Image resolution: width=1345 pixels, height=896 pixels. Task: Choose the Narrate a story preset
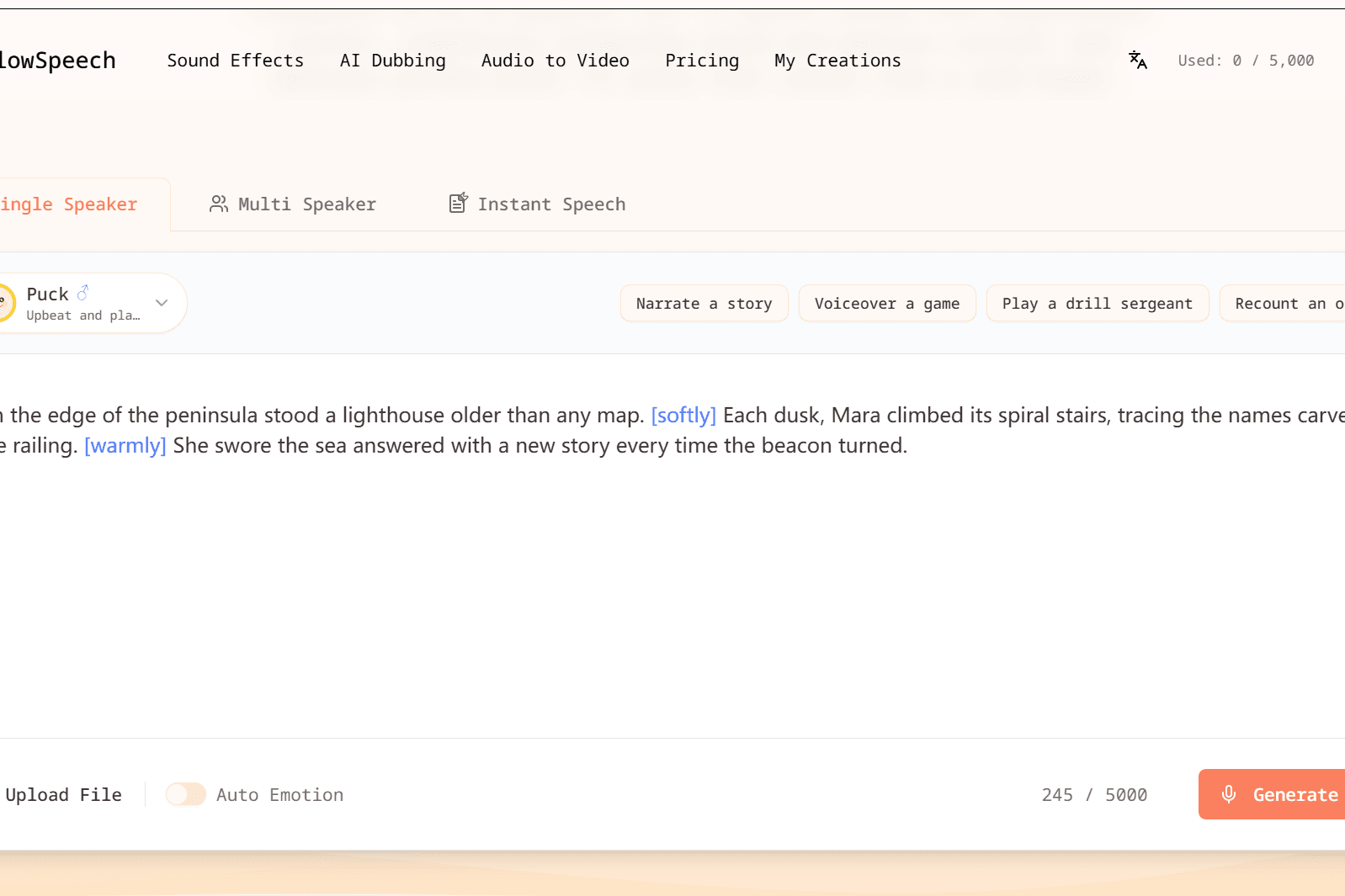pyautogui.click(x=704, y=304)
